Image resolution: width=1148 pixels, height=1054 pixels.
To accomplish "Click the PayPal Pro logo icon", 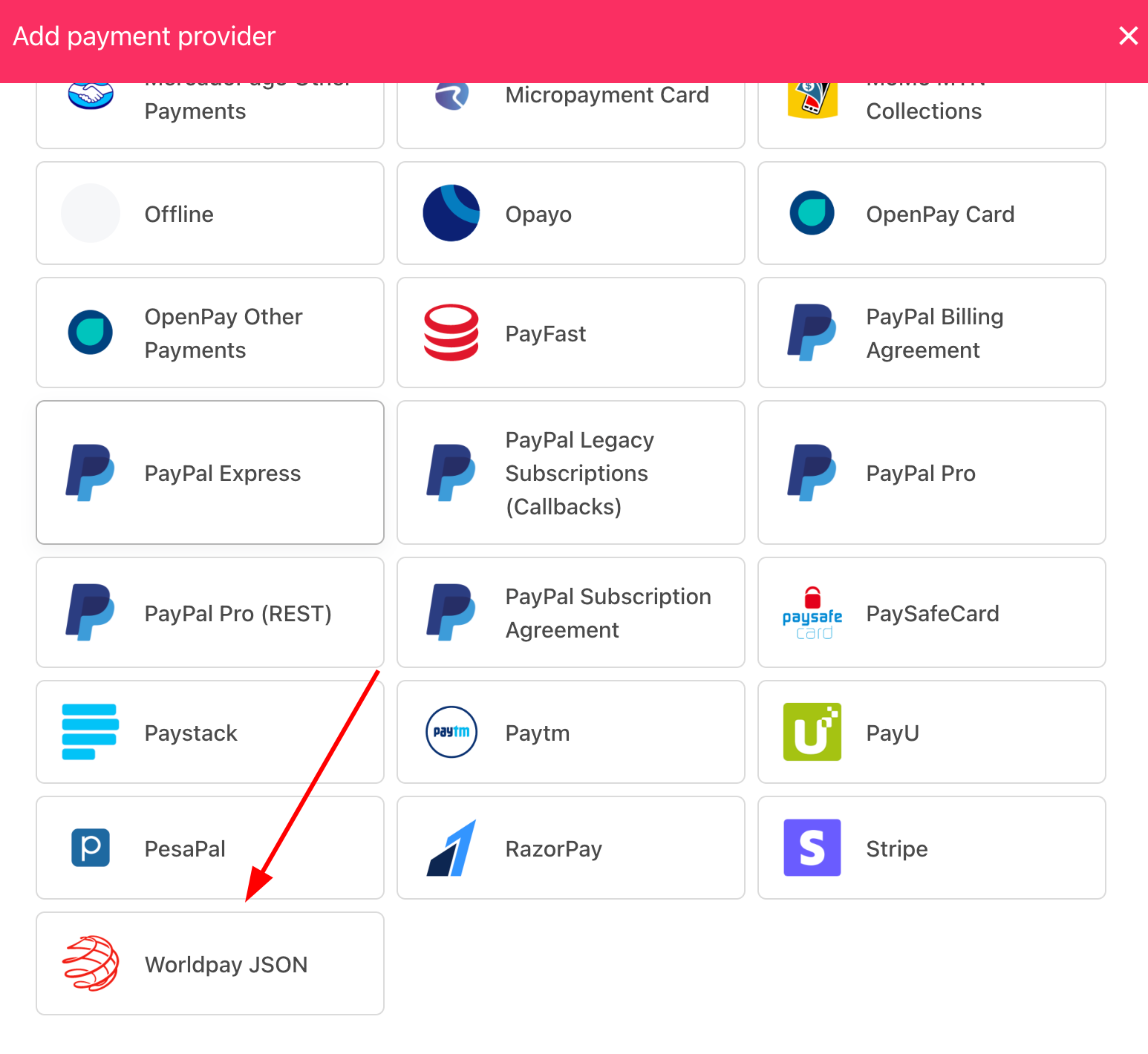I will (x=812, y=473).
